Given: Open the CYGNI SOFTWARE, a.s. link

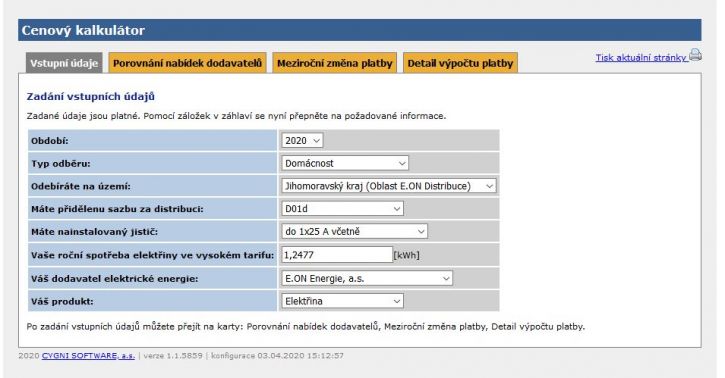Looking at the screenshot, I should pyautogui.click(x=88, y=356).
